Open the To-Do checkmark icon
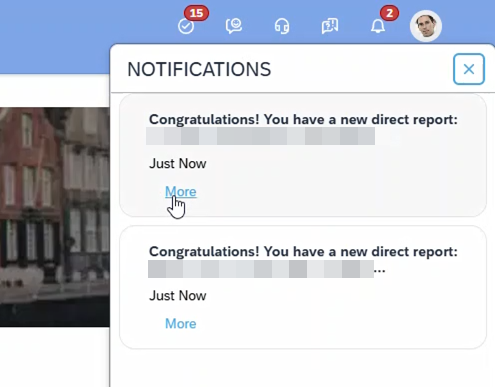495x388 pixels. click(x=186, y=26)
